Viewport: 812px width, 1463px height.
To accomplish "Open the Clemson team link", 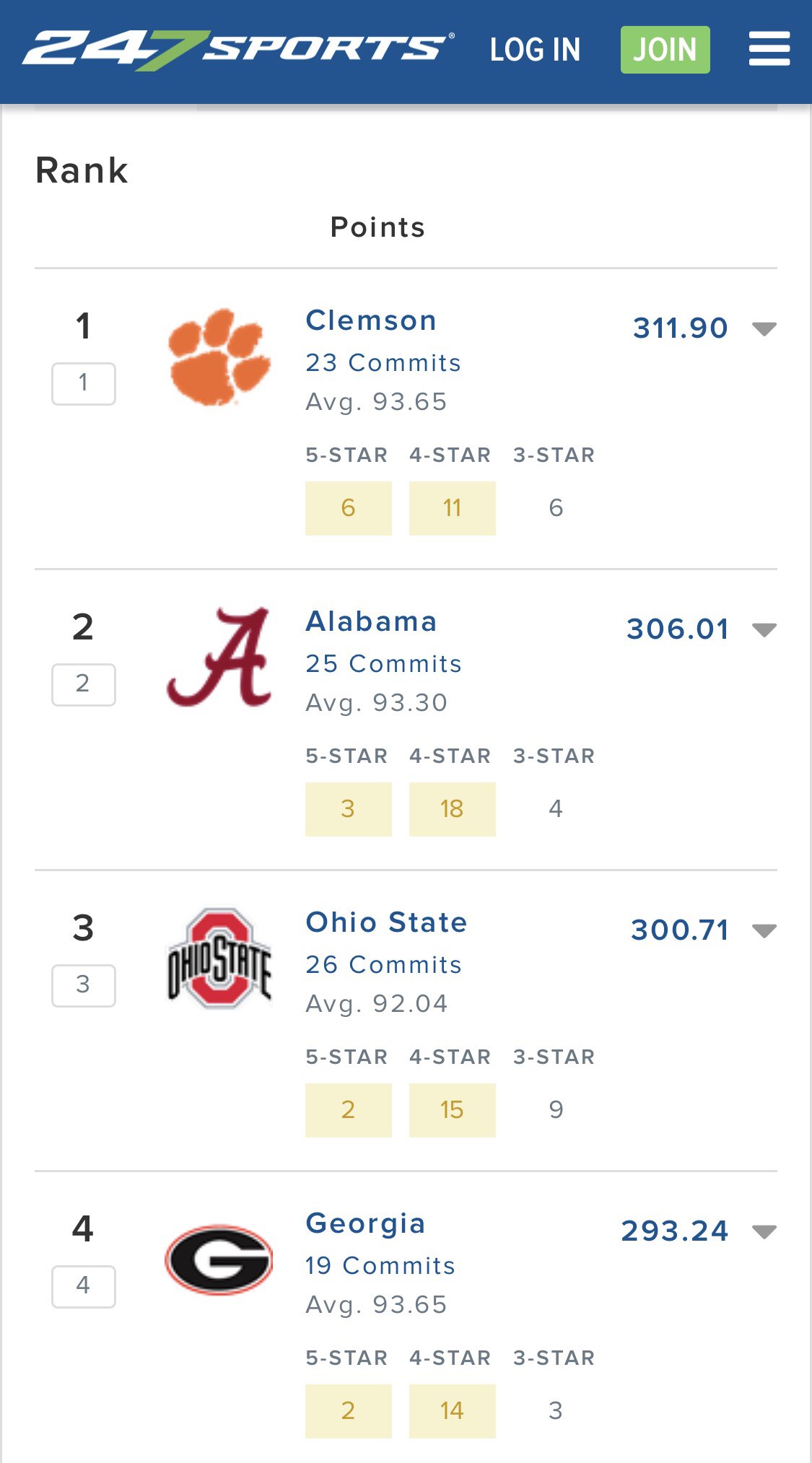I will [371, 320].
